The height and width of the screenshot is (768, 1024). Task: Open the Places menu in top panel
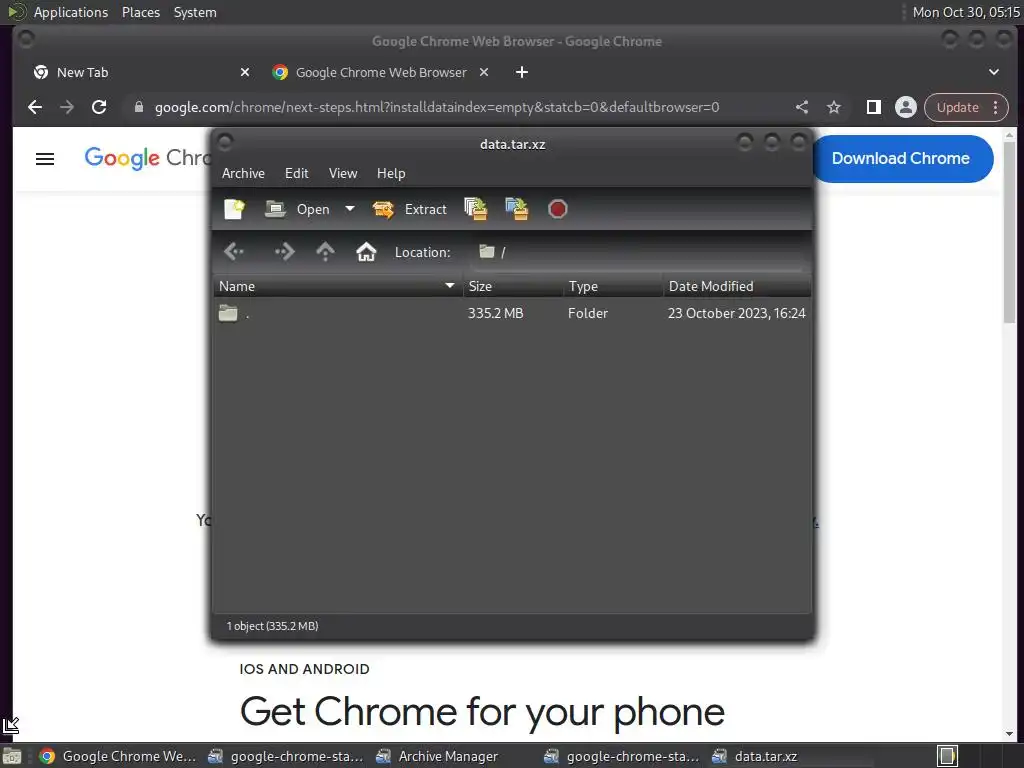coord(140,12)
